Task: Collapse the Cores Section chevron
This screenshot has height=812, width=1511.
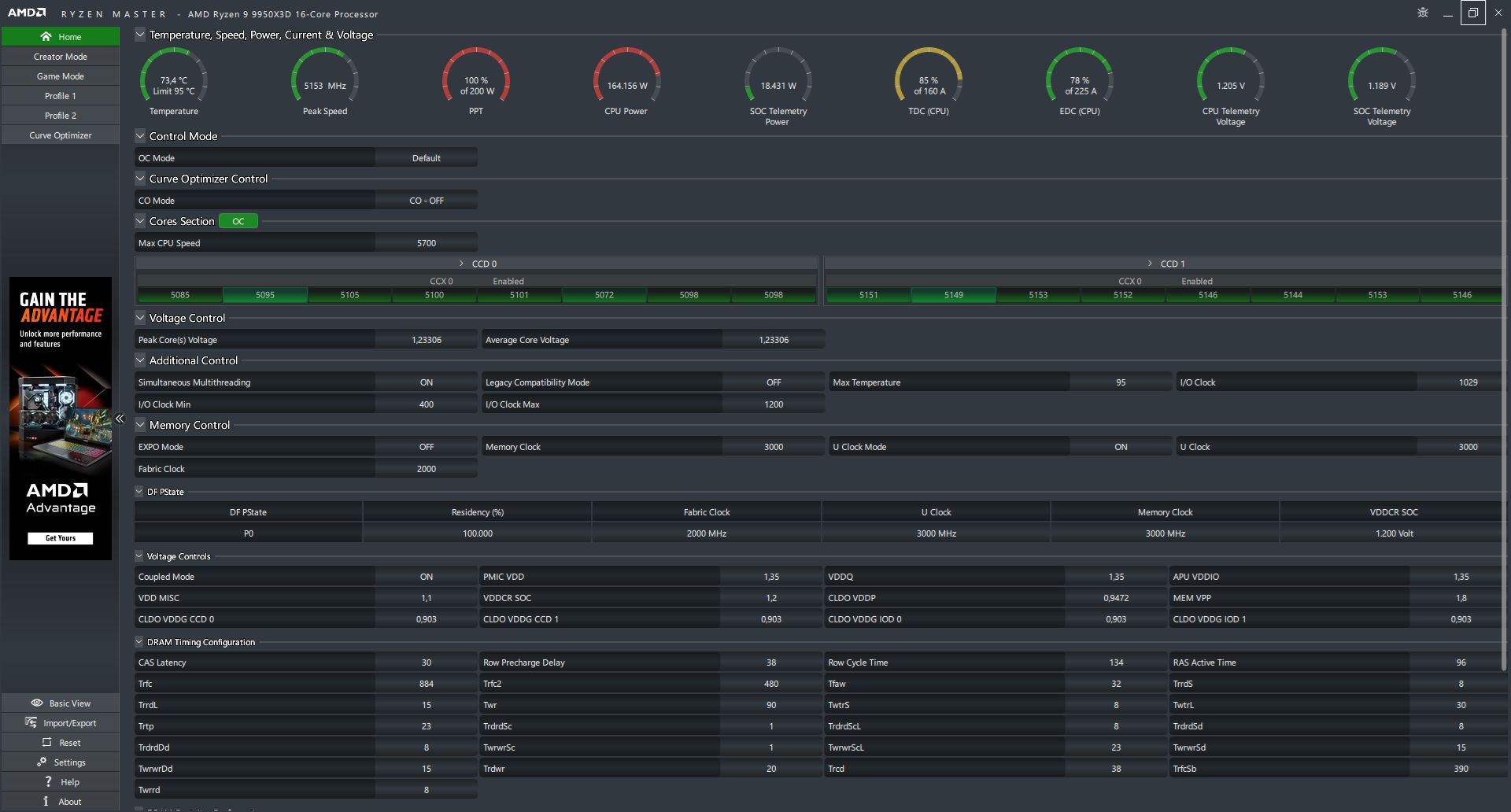Action: coord(140,220)
